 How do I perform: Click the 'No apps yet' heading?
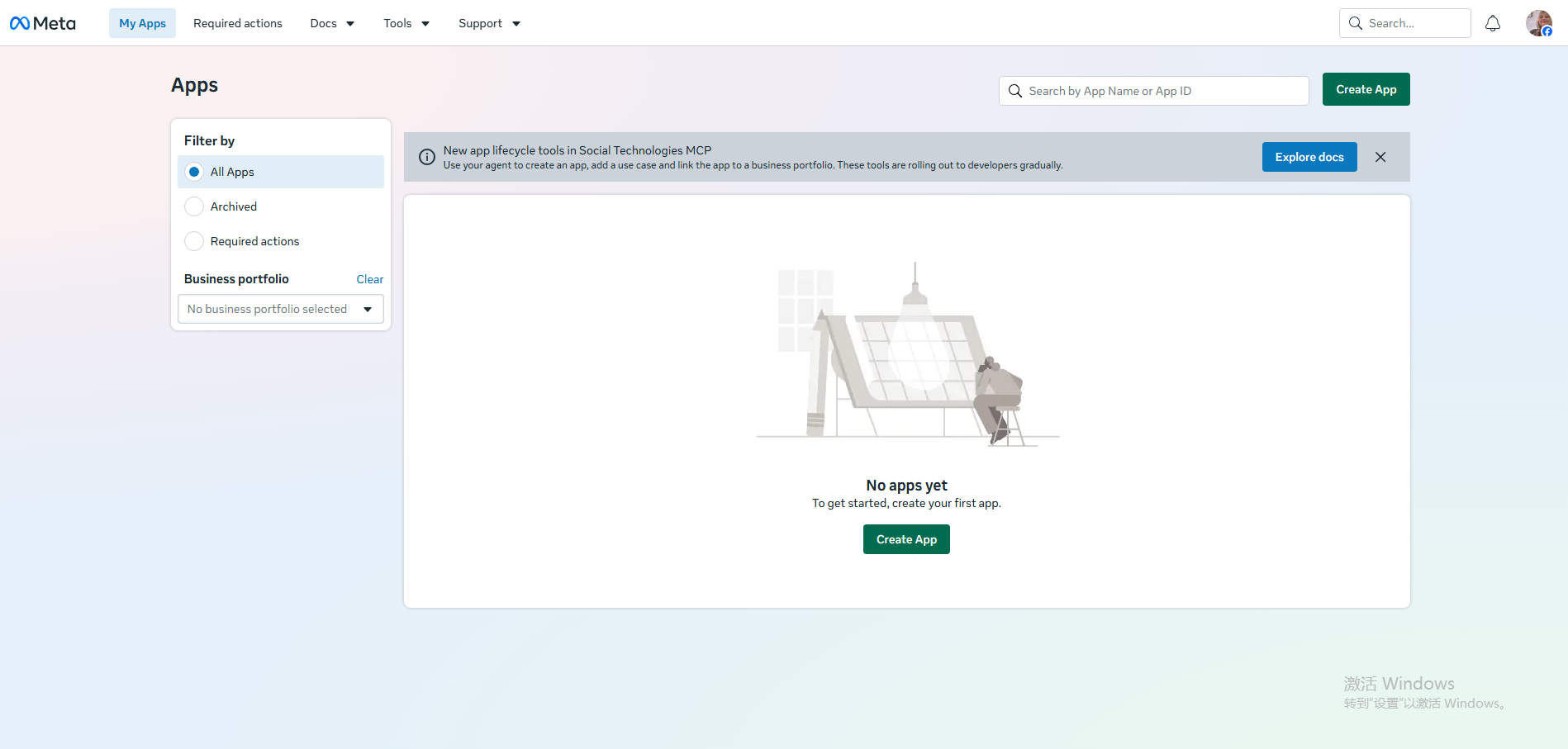point(906,486)
